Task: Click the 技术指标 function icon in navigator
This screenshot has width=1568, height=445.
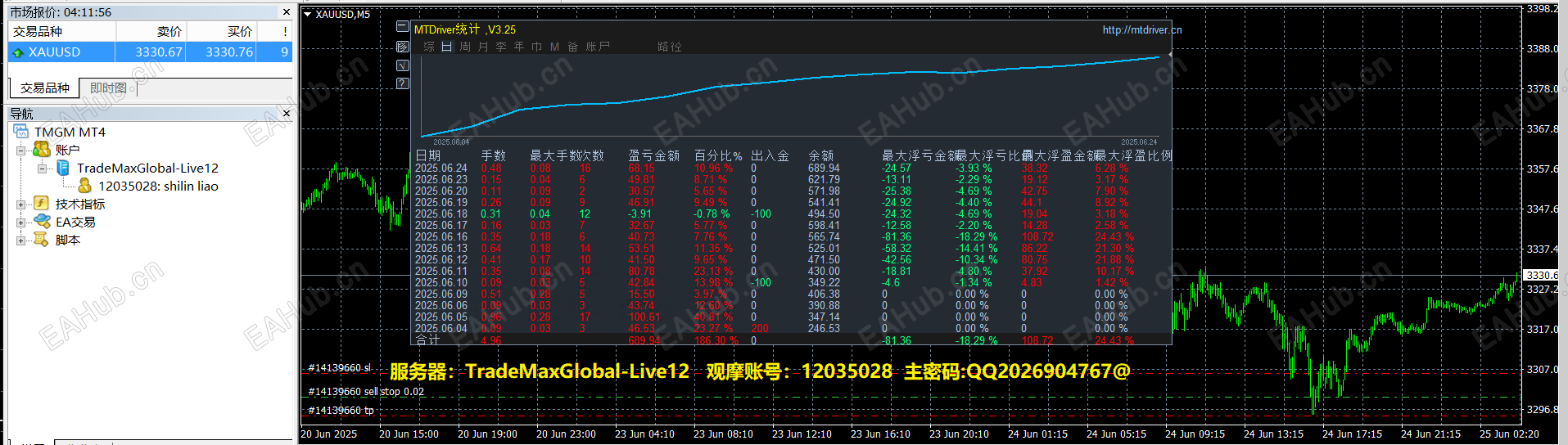Action: click(x=42, y=204)
